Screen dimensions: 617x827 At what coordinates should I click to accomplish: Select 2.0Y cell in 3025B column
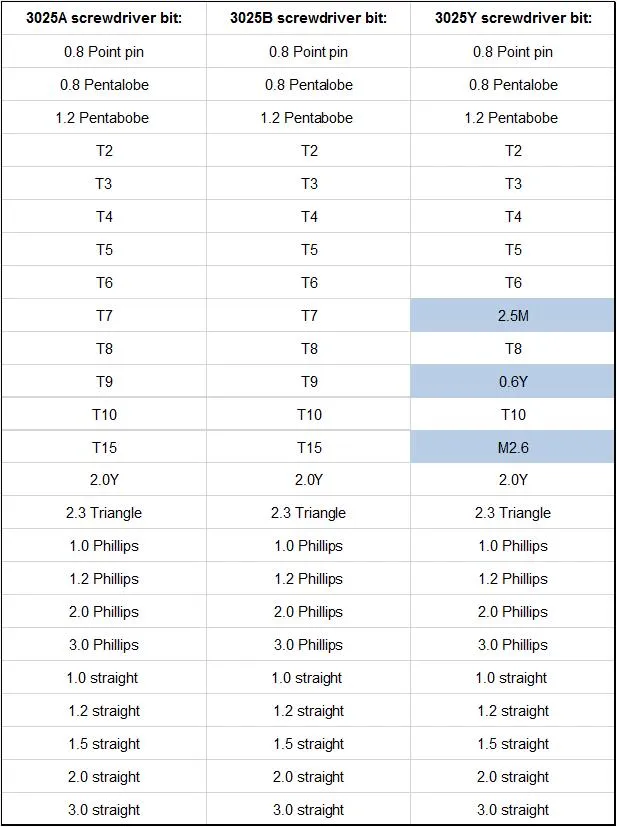click(x=308, y=480)
